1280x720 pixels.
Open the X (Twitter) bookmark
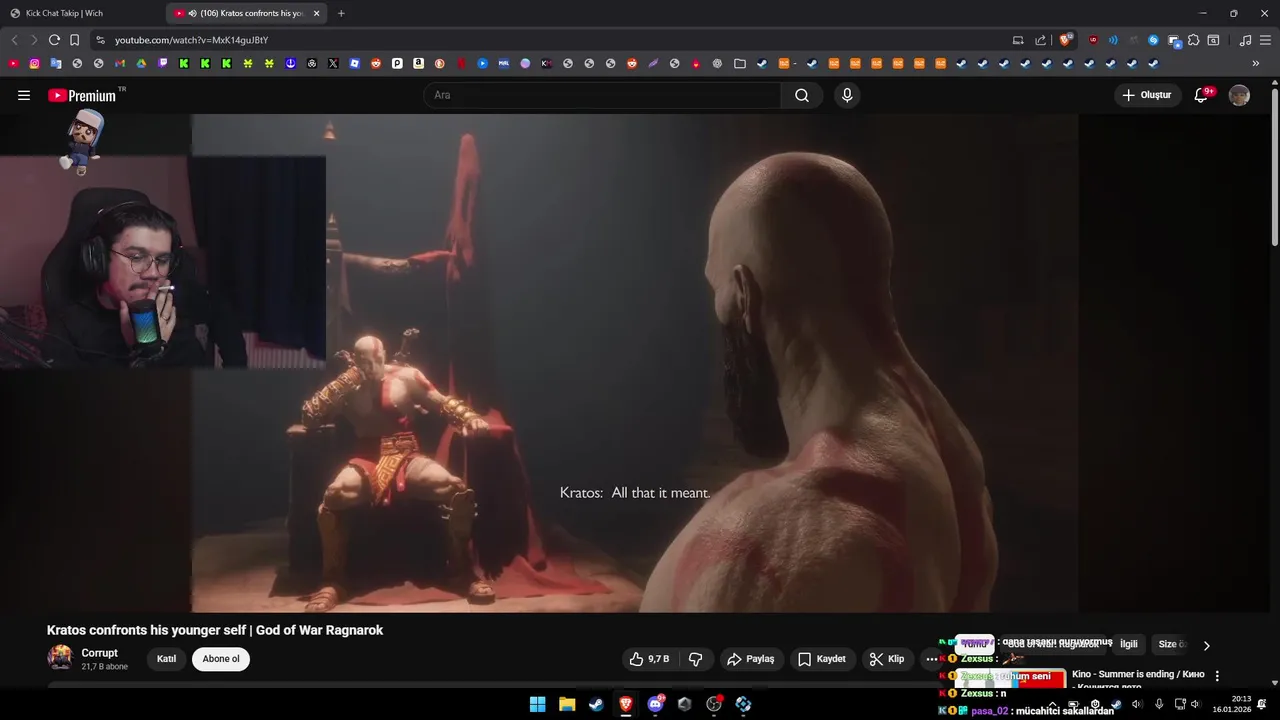point(333,63)
